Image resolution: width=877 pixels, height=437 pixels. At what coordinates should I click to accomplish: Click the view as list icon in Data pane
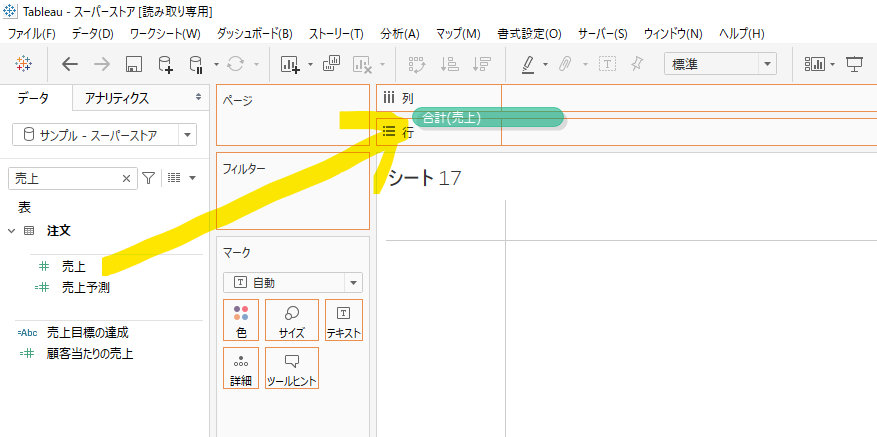pyautogui.click(x=175, y=178)
